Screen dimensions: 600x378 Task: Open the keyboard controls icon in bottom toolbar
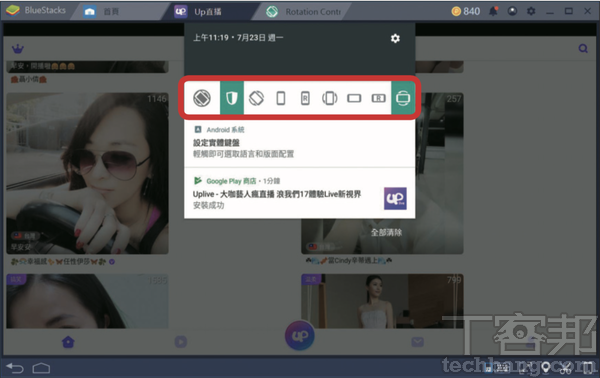tap(501, 368)
